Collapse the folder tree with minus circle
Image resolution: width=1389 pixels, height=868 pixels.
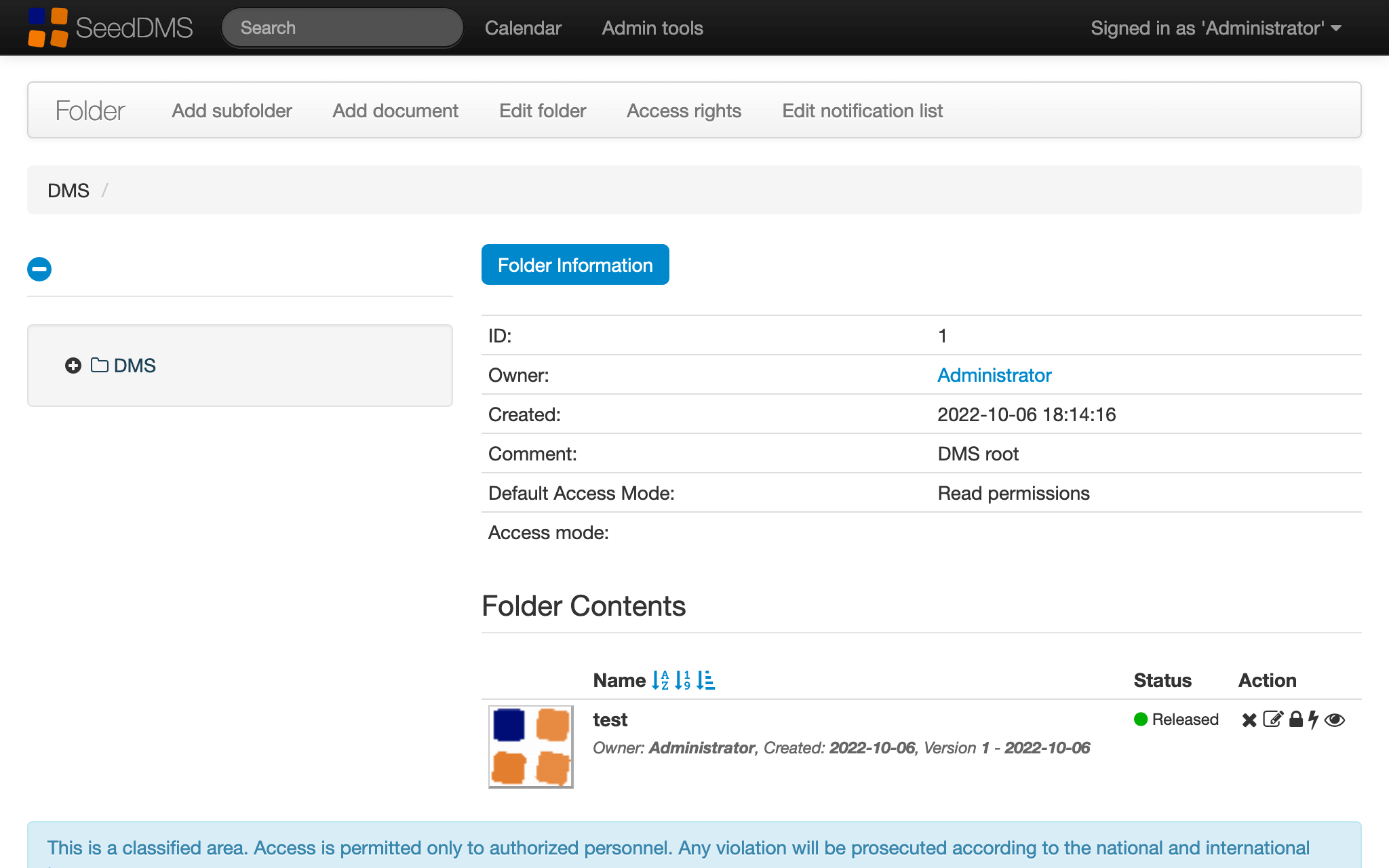tap(39, 269)
